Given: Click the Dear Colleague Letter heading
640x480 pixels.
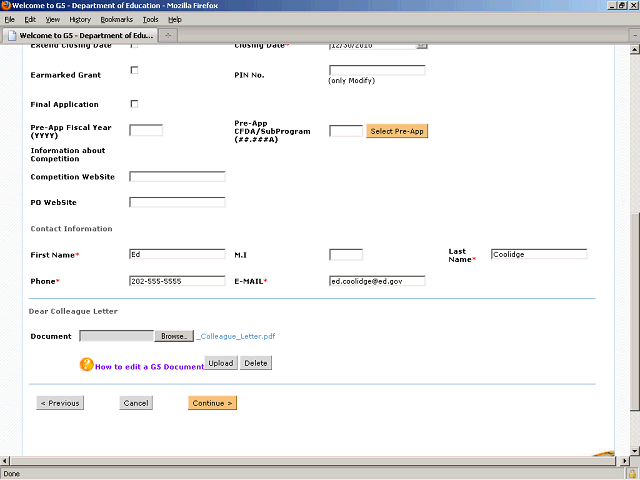Looking at the screenshot, I should point(73,311).
